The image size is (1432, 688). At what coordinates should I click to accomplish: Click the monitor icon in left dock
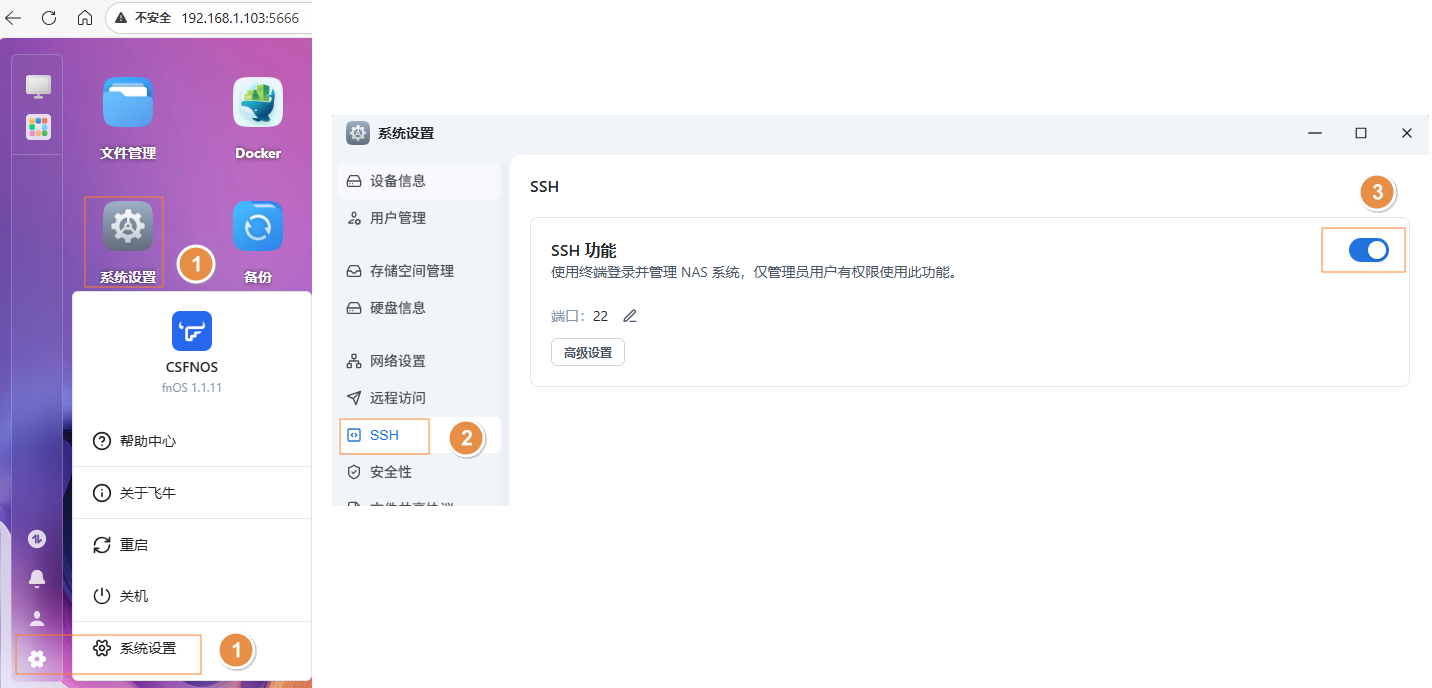point(38,86)
